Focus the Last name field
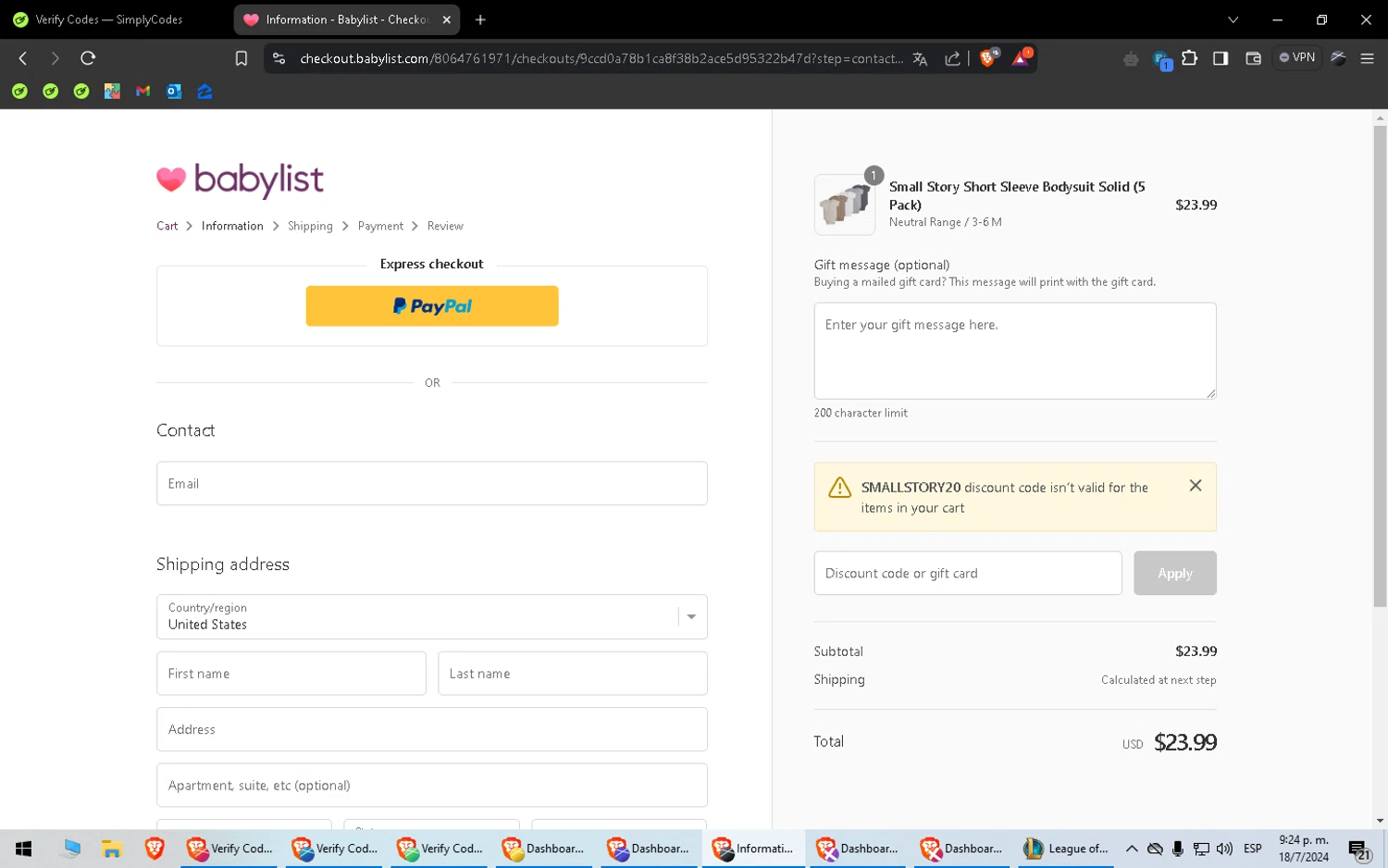 [x=573, y=674]
